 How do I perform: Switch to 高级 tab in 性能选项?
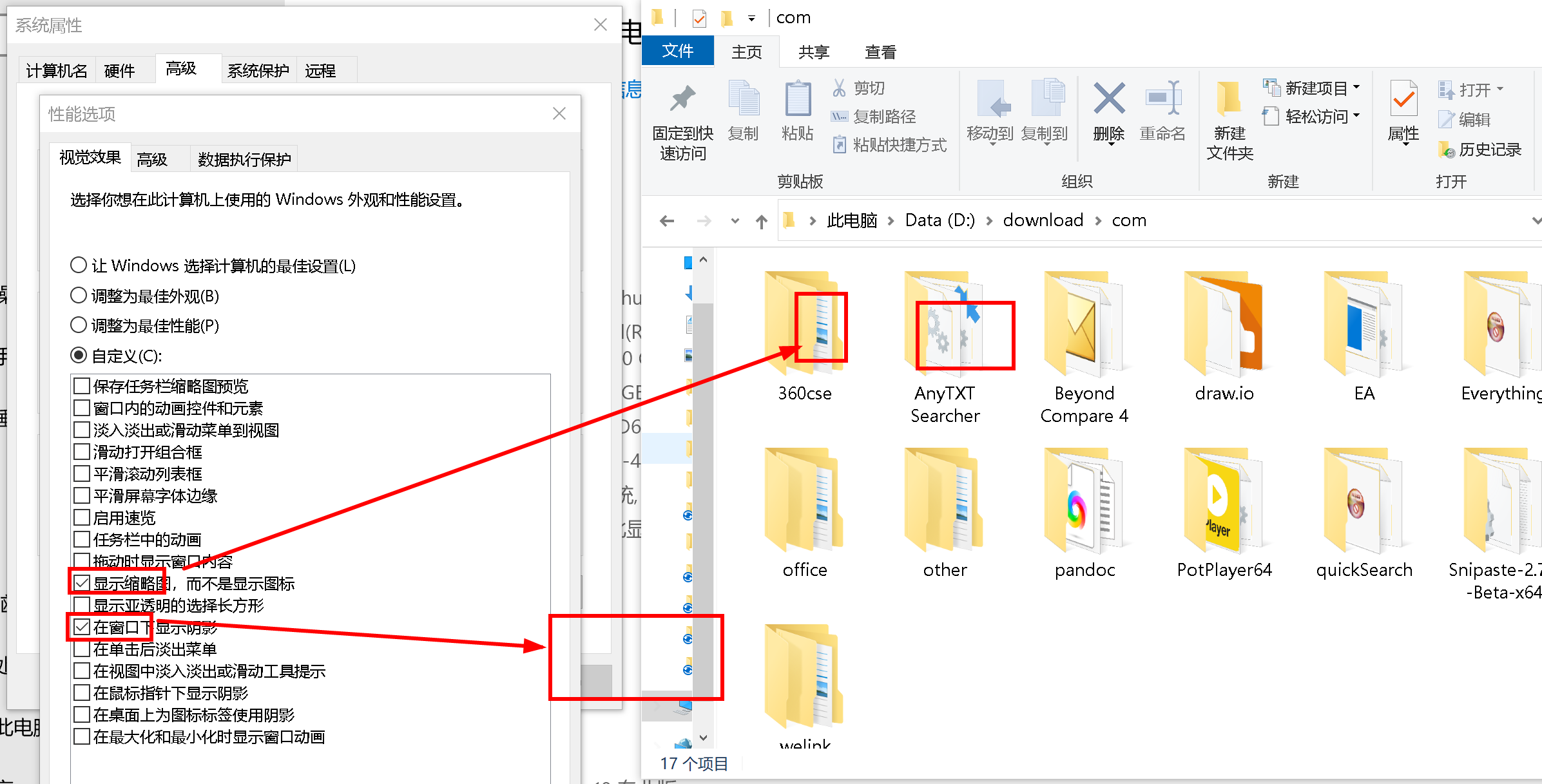click(152, 157)
